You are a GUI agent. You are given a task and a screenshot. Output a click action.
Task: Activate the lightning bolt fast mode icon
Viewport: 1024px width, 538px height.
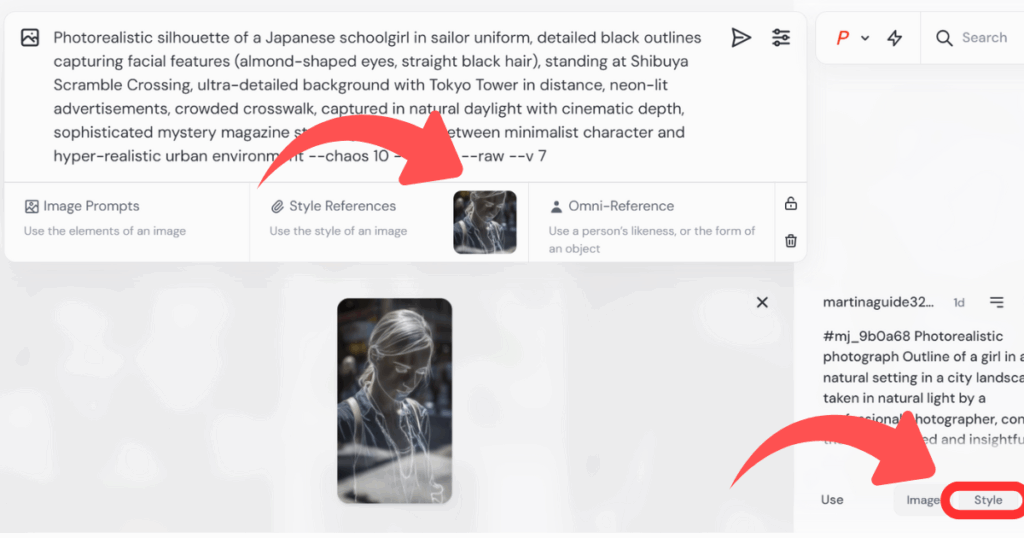[895, 38]
